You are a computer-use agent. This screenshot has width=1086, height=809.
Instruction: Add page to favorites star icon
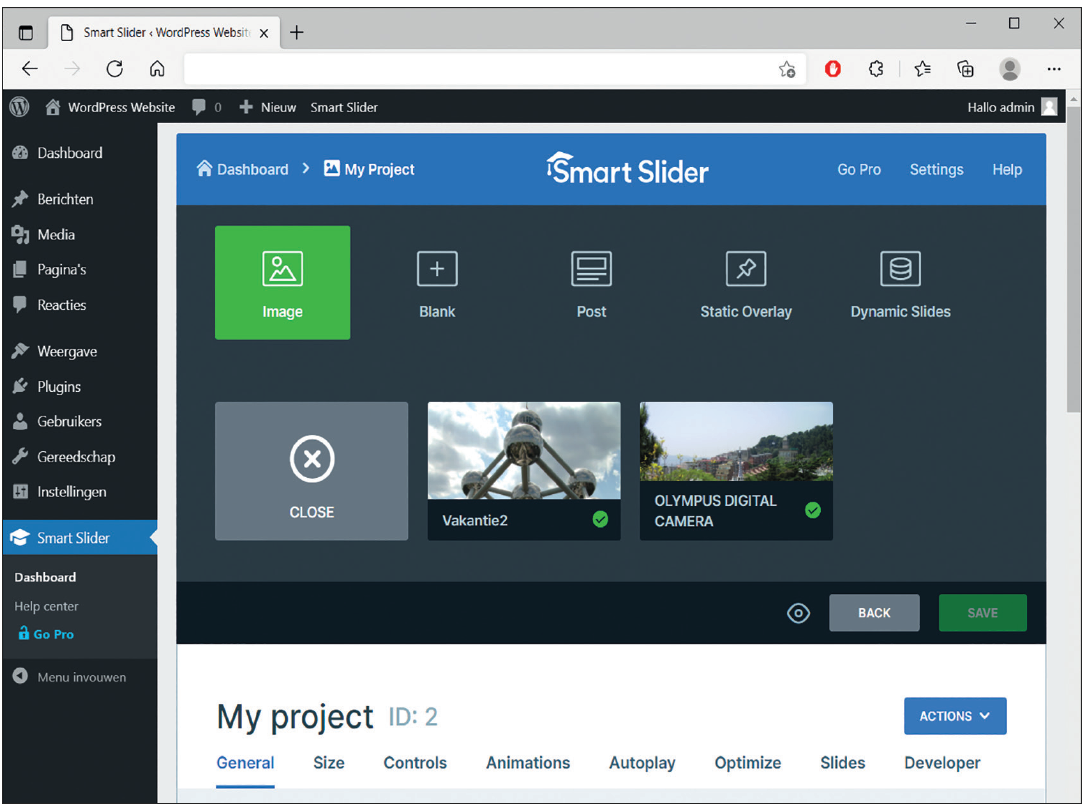[x=787, y=69]
